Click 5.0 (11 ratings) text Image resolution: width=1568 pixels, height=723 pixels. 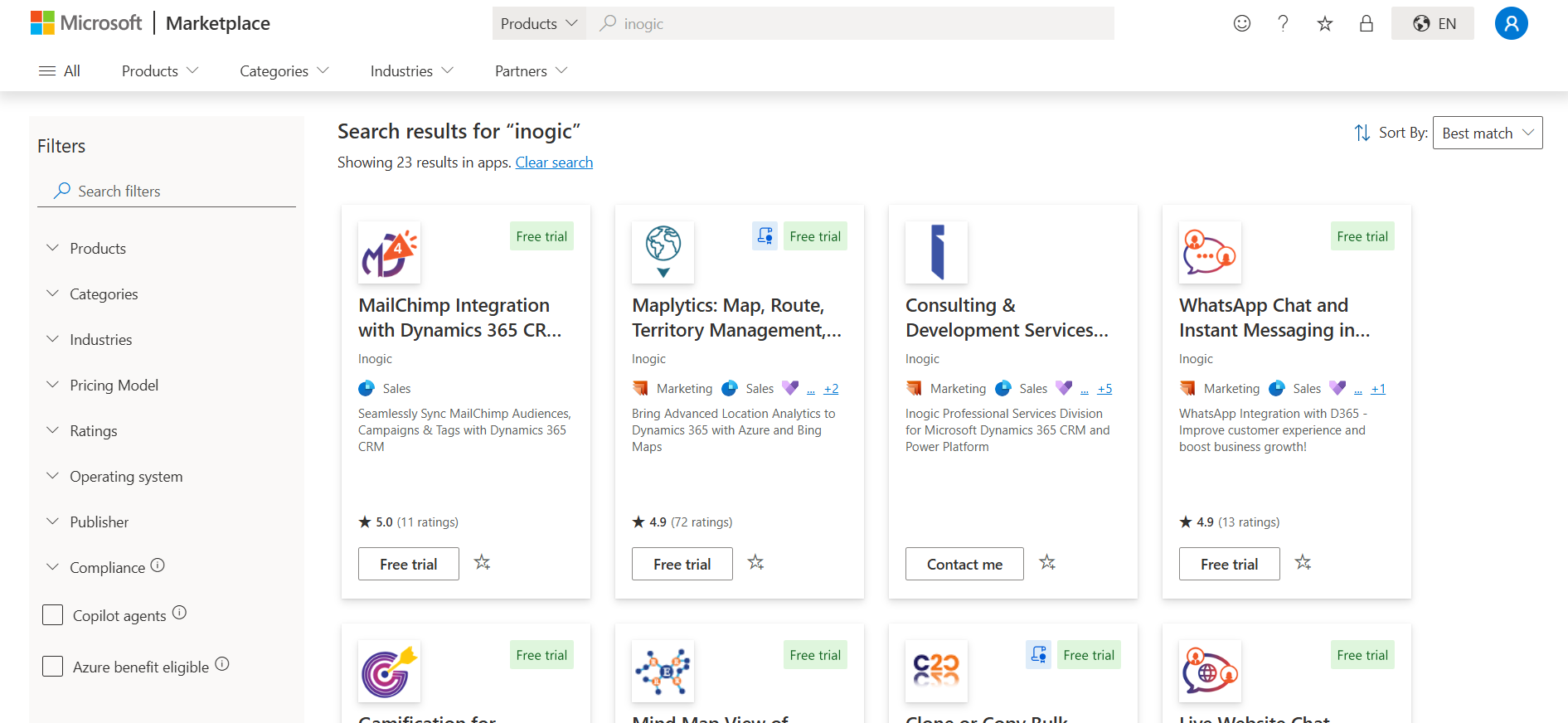408,522
